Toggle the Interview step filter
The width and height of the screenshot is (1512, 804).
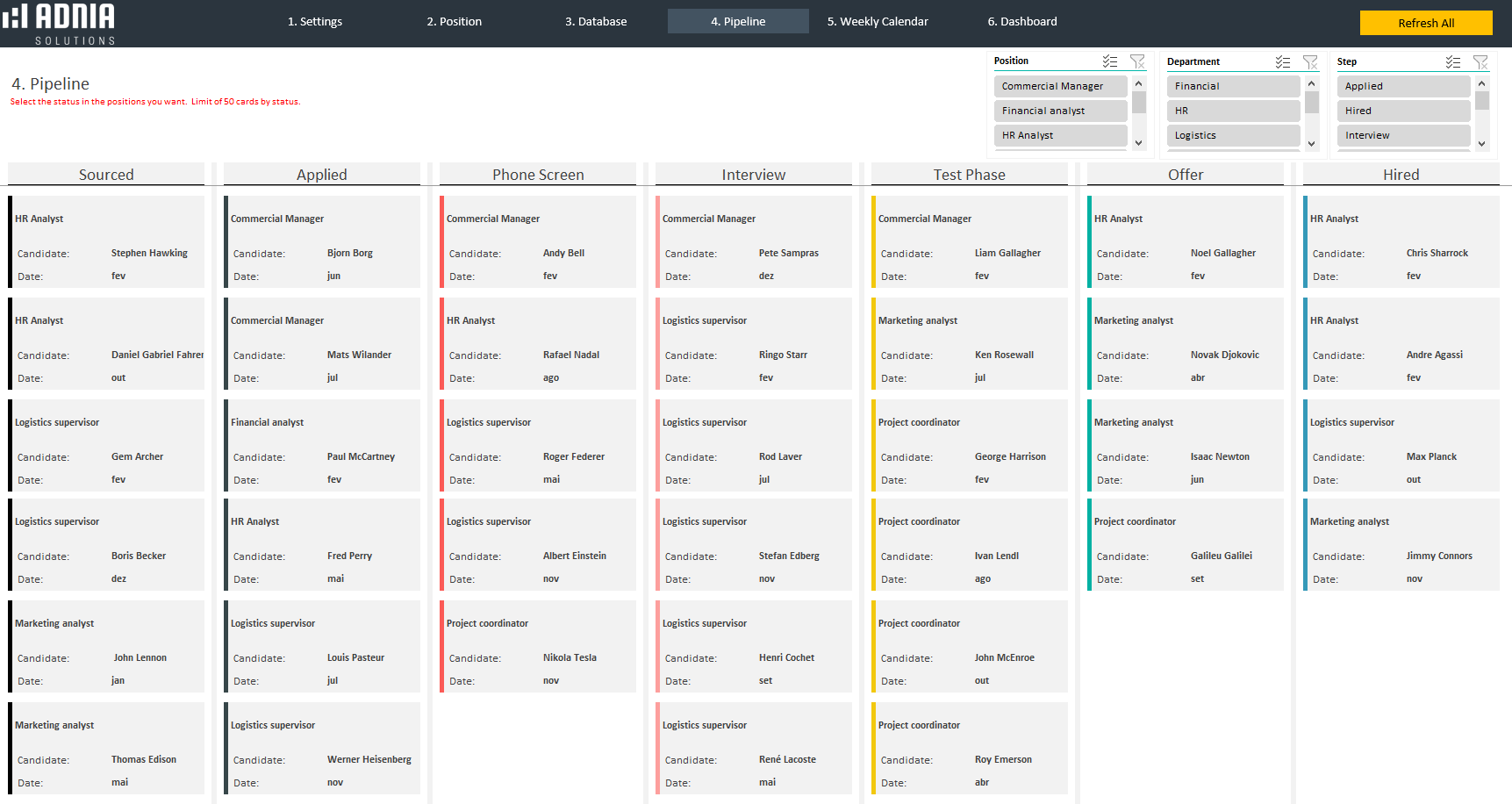coord(1402,135)
